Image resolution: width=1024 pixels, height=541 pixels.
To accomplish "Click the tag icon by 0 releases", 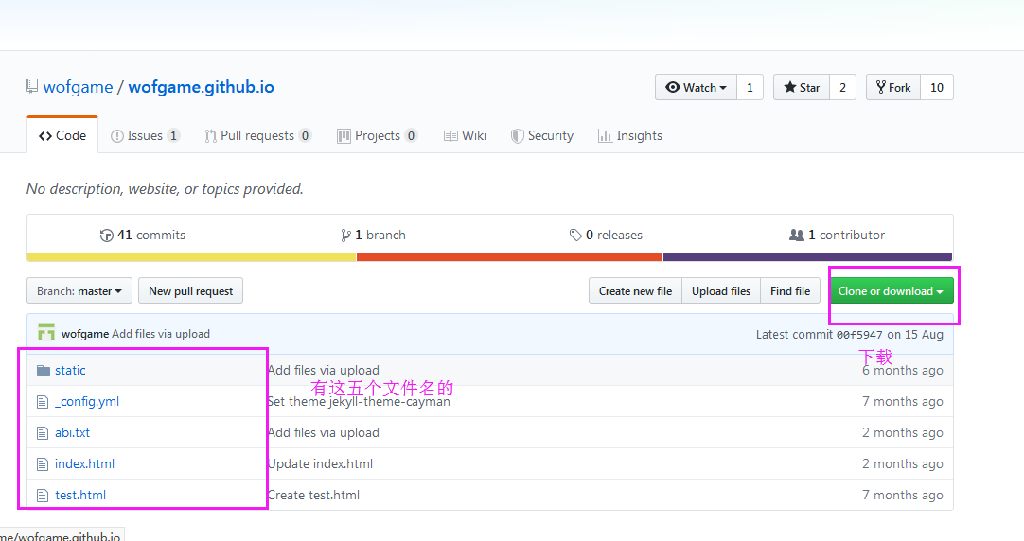I will tap(575, 235).
